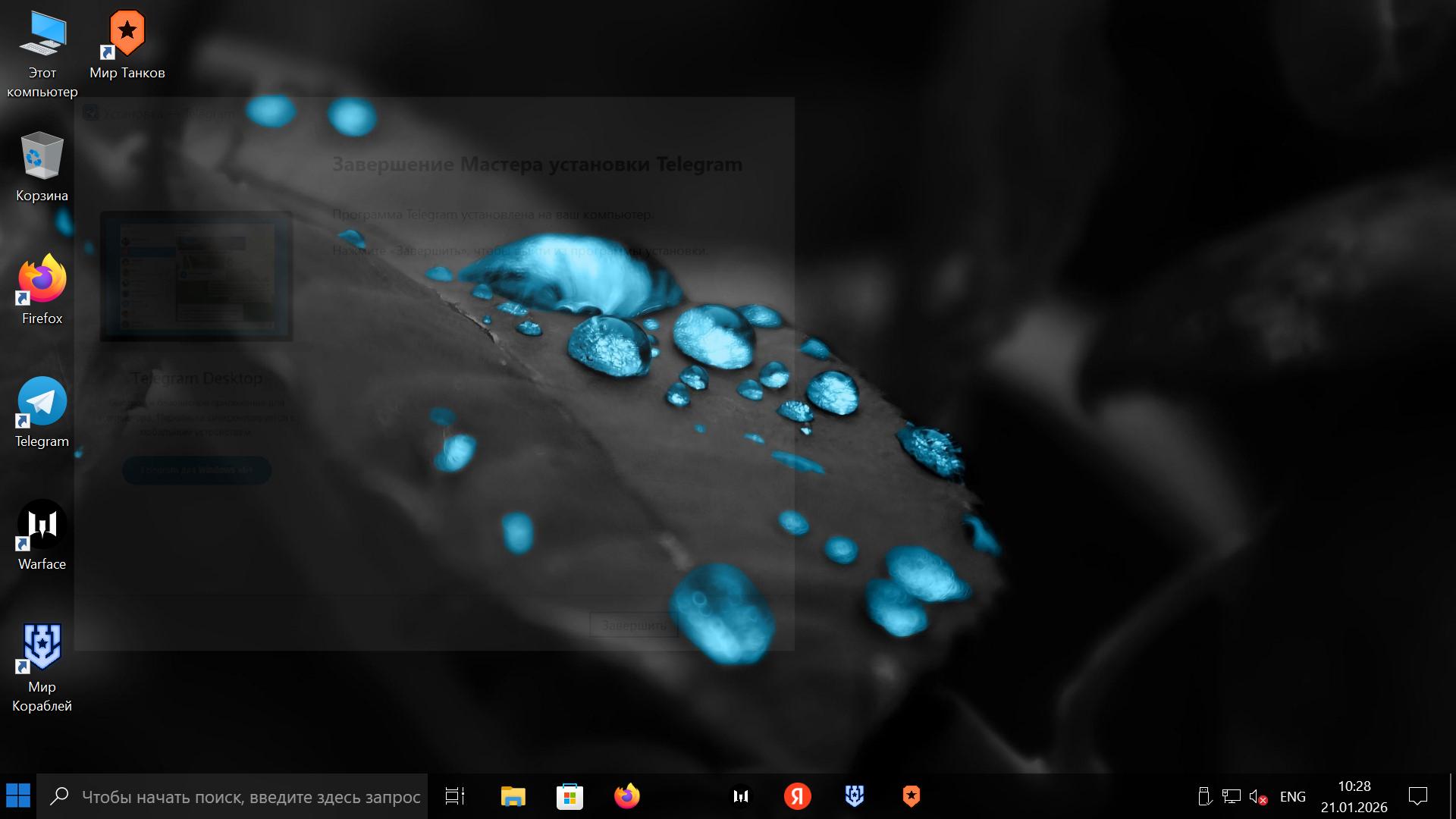Click the Мир Танков taskbar icon
This screenshot has height=819, width=1456.
(912, 796)
